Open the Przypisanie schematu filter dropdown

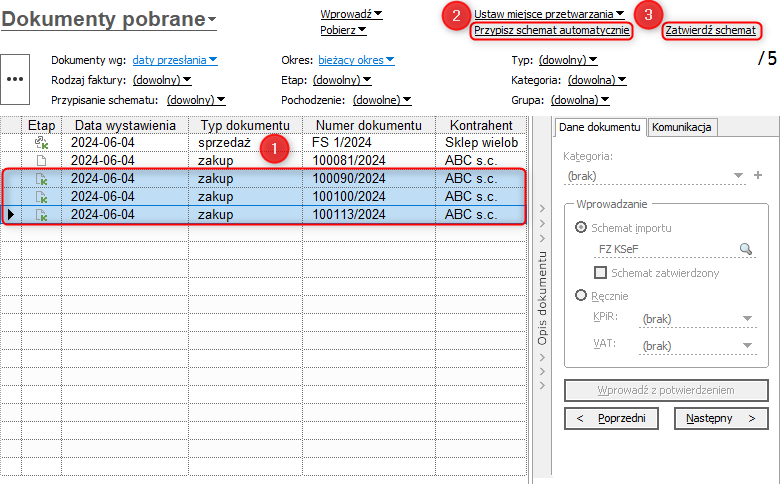196,100
